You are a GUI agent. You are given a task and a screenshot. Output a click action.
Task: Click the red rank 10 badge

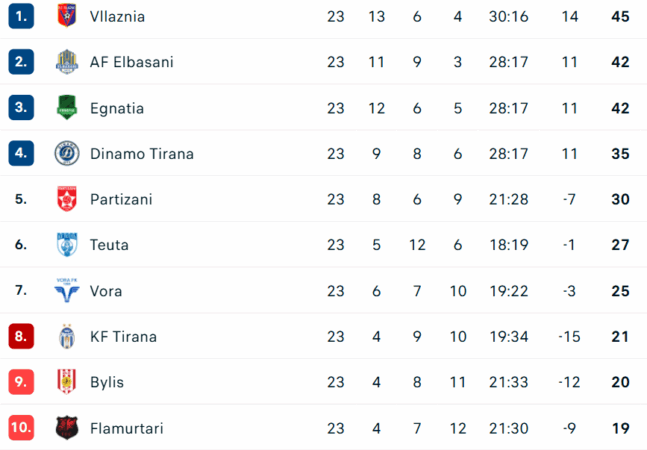tap(21, 428)
